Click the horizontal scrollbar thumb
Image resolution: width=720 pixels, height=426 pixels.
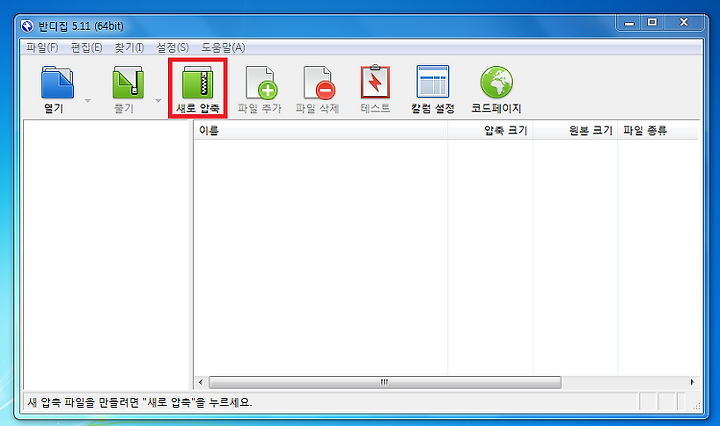pos(385,382)
